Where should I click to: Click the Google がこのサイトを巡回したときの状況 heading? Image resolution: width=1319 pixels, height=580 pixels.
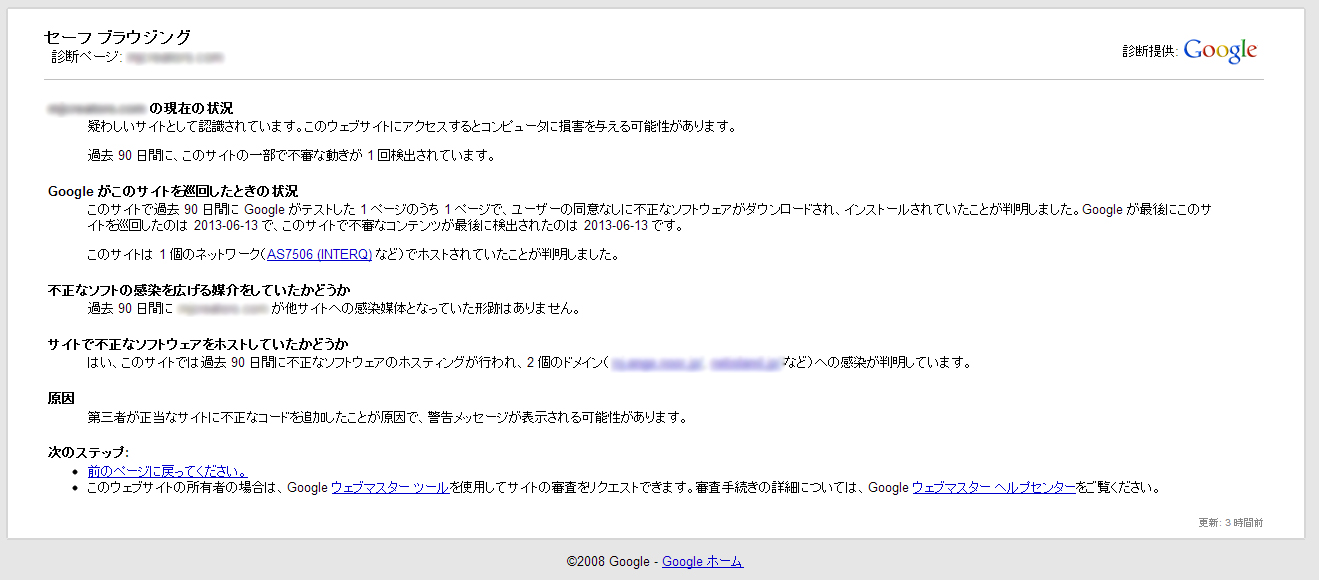(173, 191)
